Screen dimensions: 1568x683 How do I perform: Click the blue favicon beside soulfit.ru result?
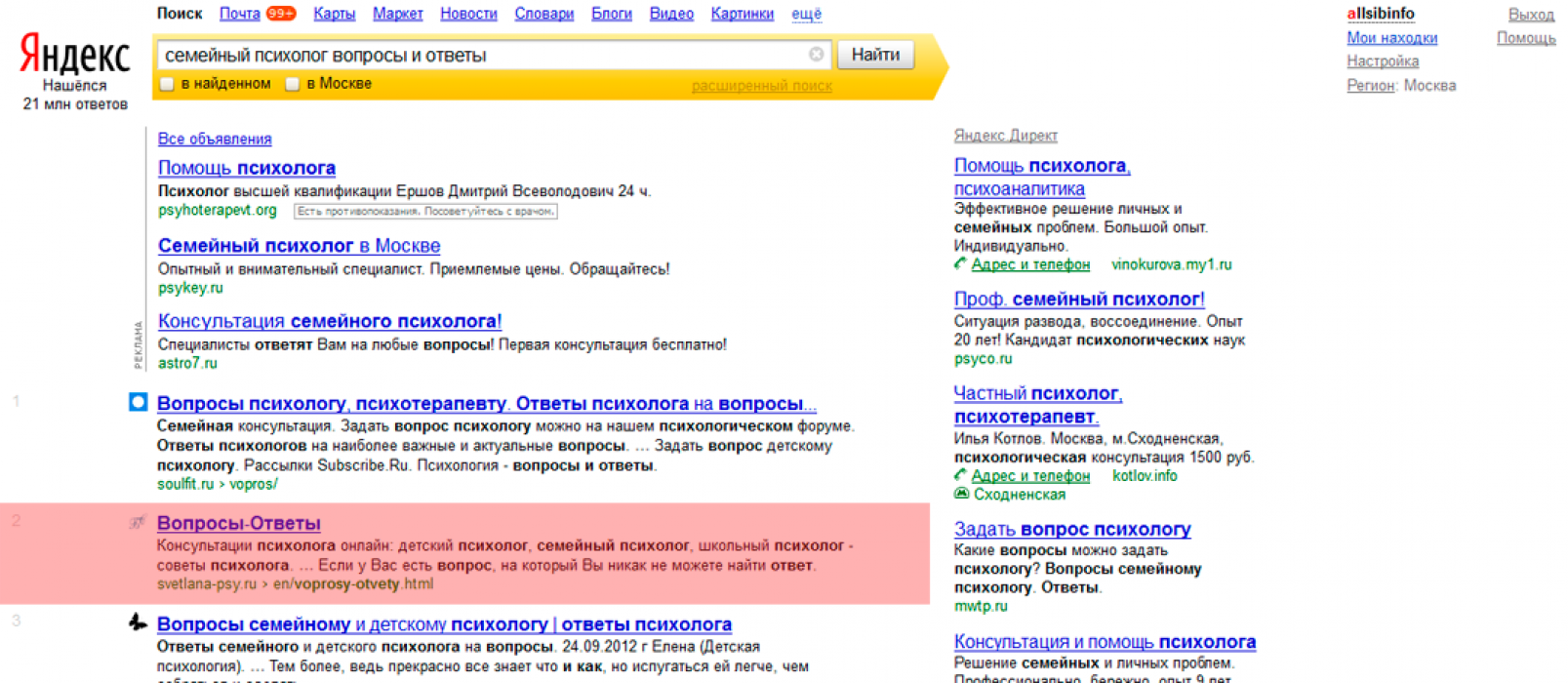(139, 402)
